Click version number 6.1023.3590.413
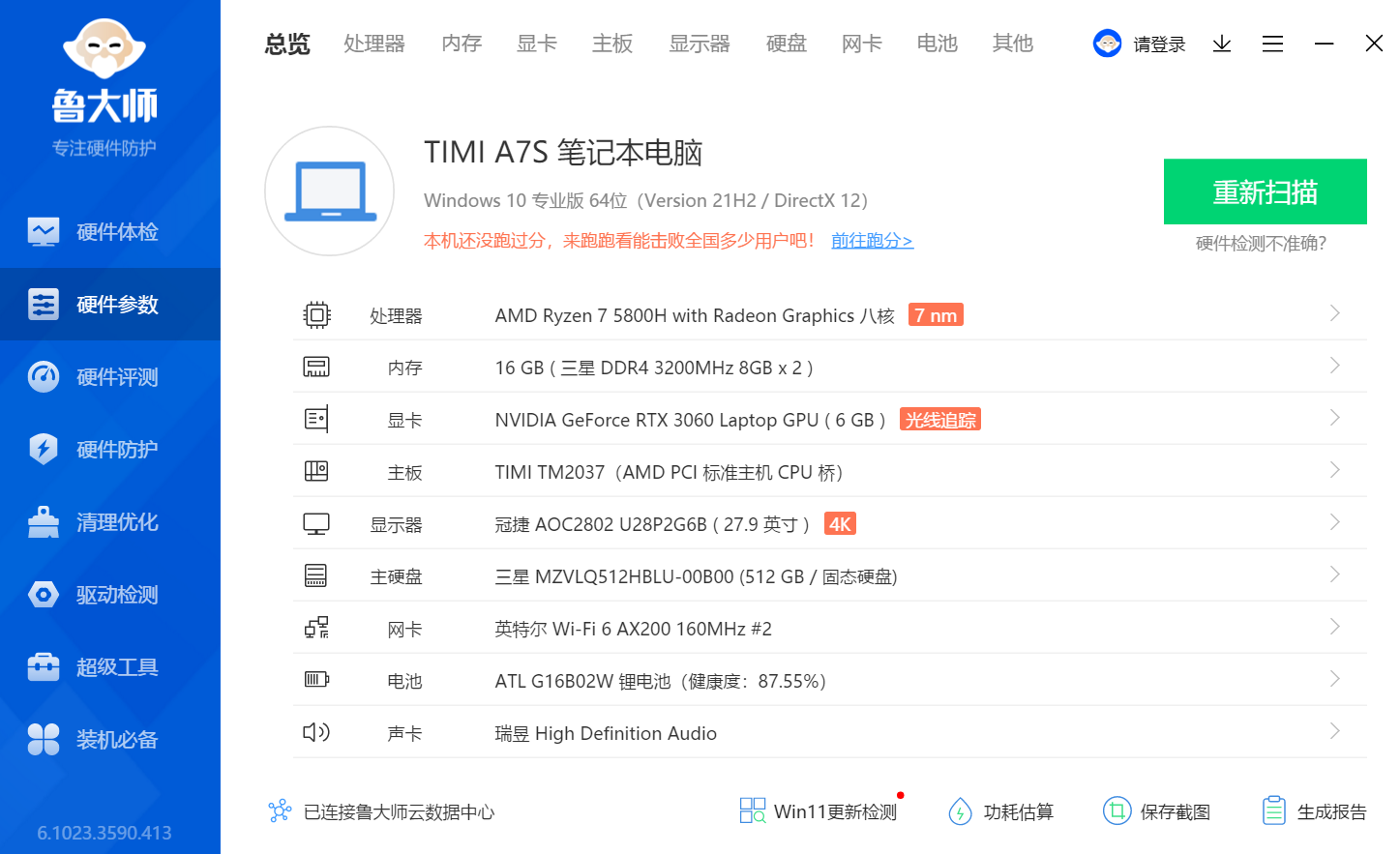Viewport: 1400px width, 854px height. tap(104, 833)
